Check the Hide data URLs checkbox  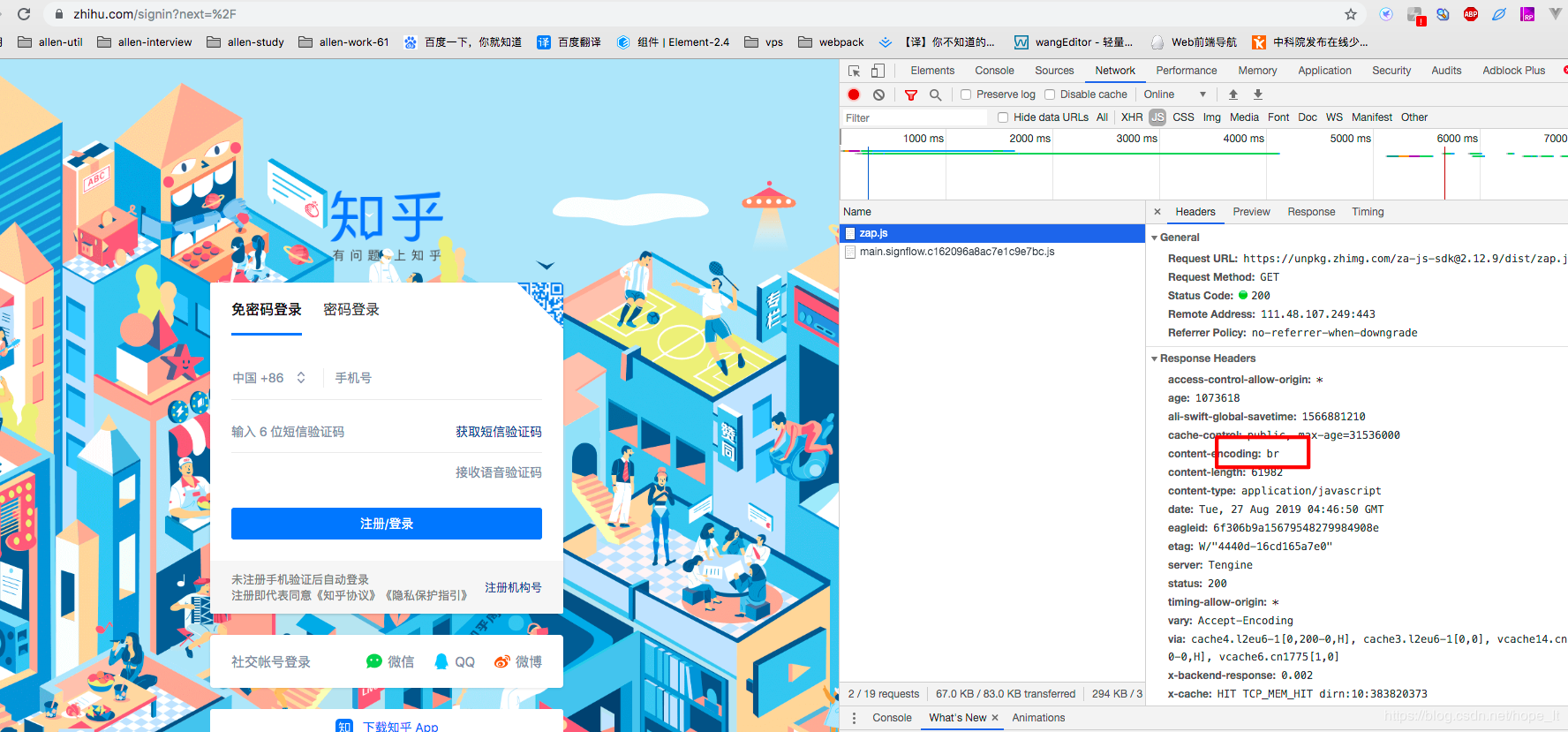coord(1003,117)
